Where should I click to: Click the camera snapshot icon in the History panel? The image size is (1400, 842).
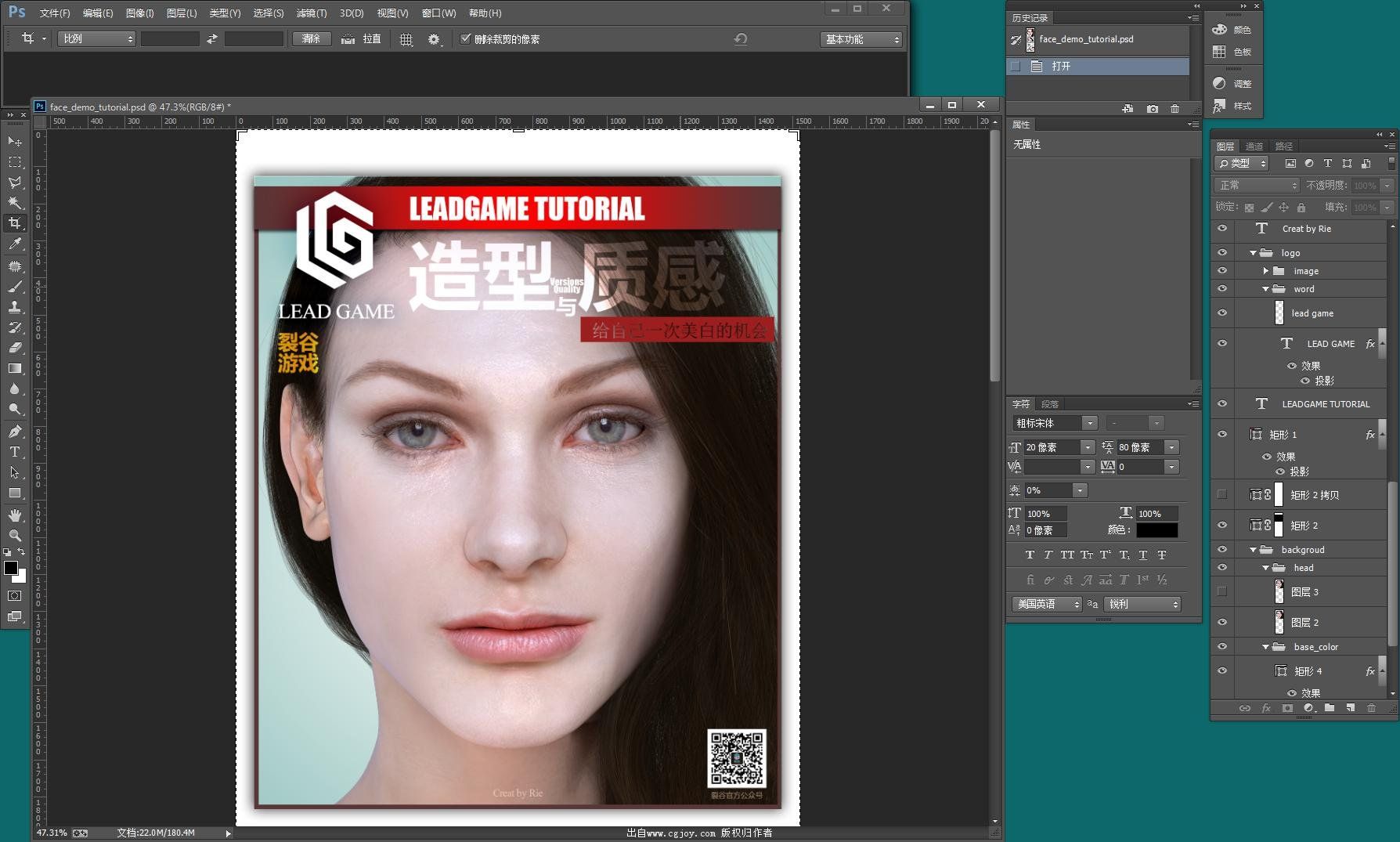pyautogui.click(x=1152, y=109)
